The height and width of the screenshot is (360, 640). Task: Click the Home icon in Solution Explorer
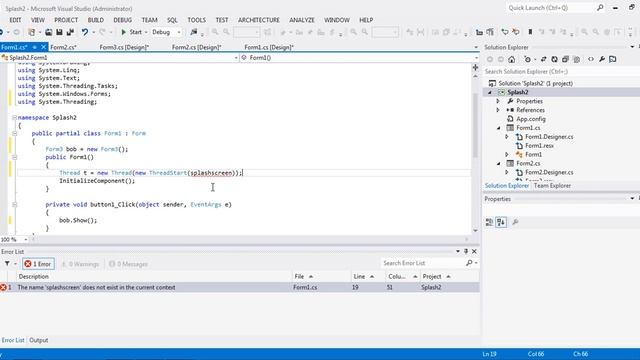pos(511,59)
